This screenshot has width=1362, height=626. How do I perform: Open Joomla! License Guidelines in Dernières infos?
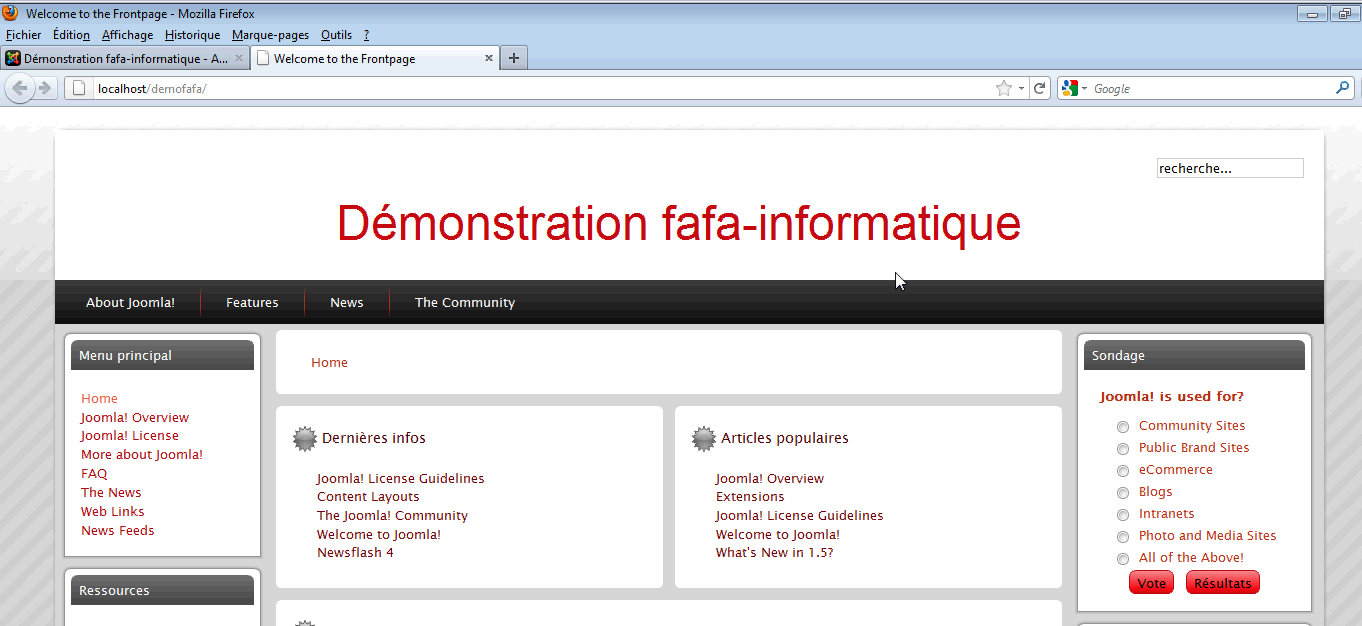pyautogui.click(x=400, y=478)
